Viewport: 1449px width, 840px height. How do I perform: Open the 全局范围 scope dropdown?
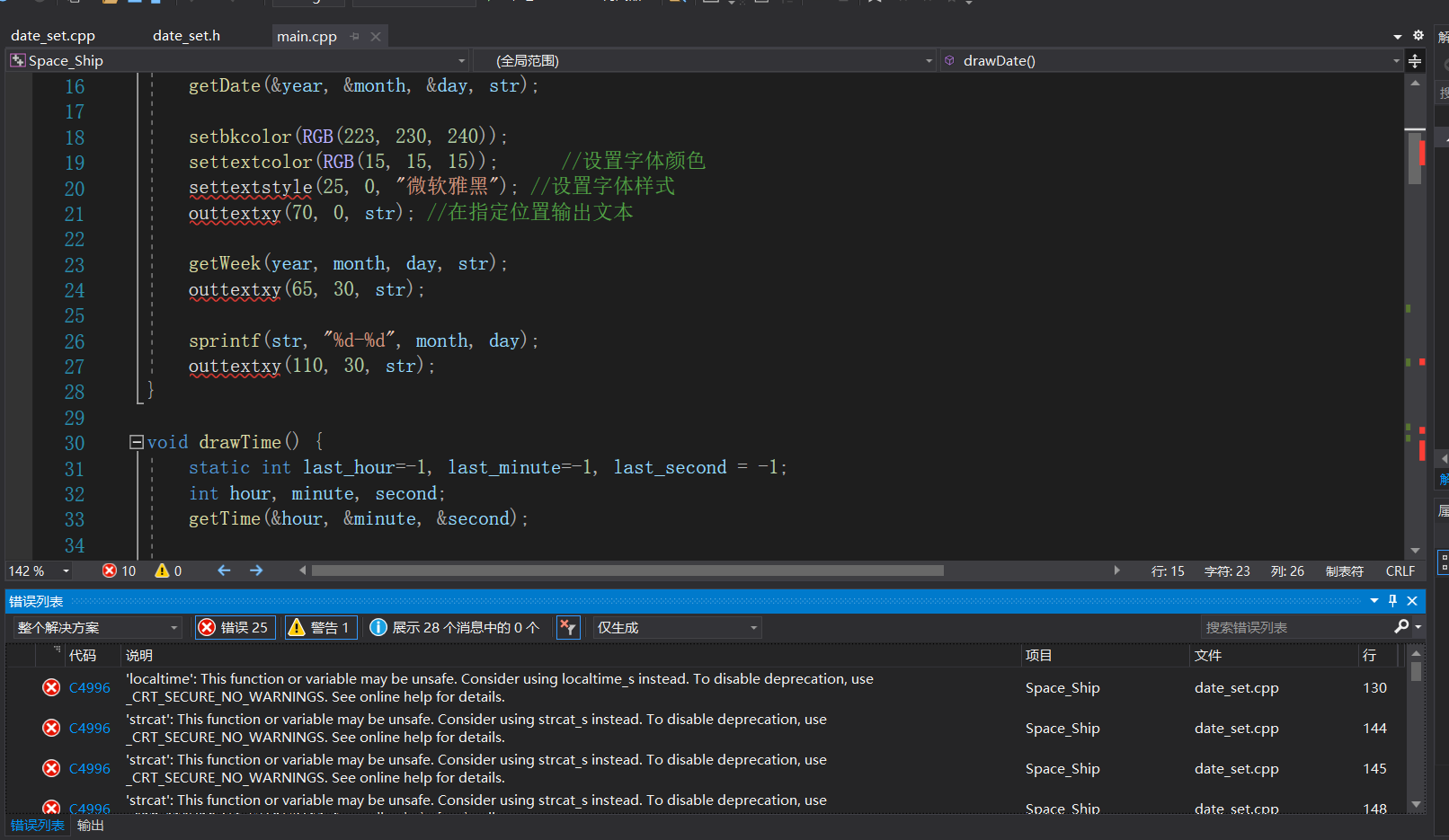point(706,60)
